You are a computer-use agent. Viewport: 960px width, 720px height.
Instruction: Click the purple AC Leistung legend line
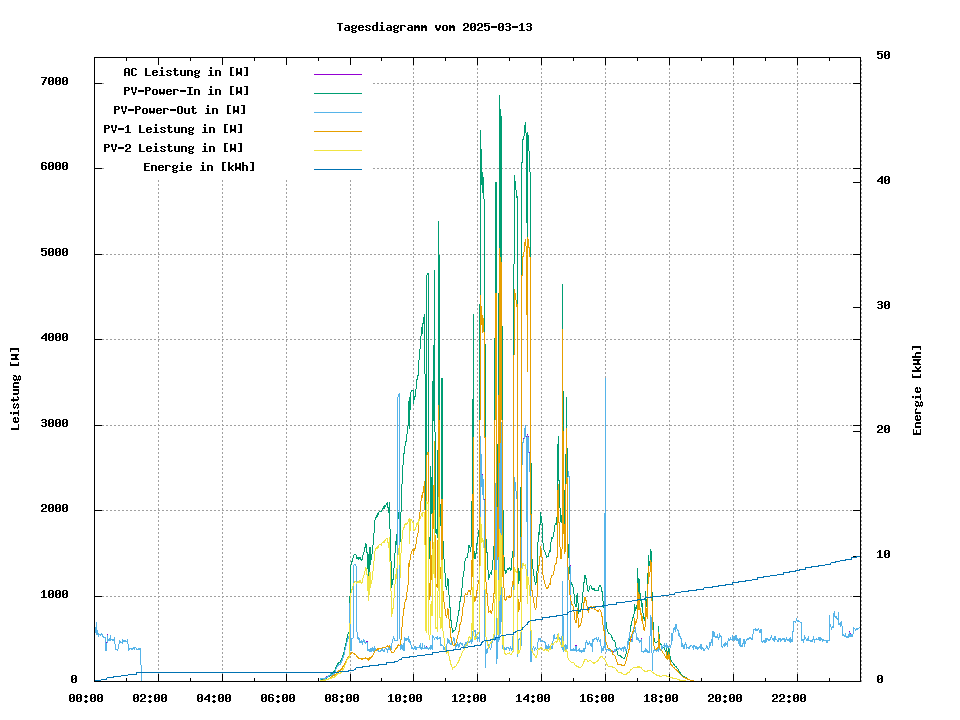click(337, 73)
